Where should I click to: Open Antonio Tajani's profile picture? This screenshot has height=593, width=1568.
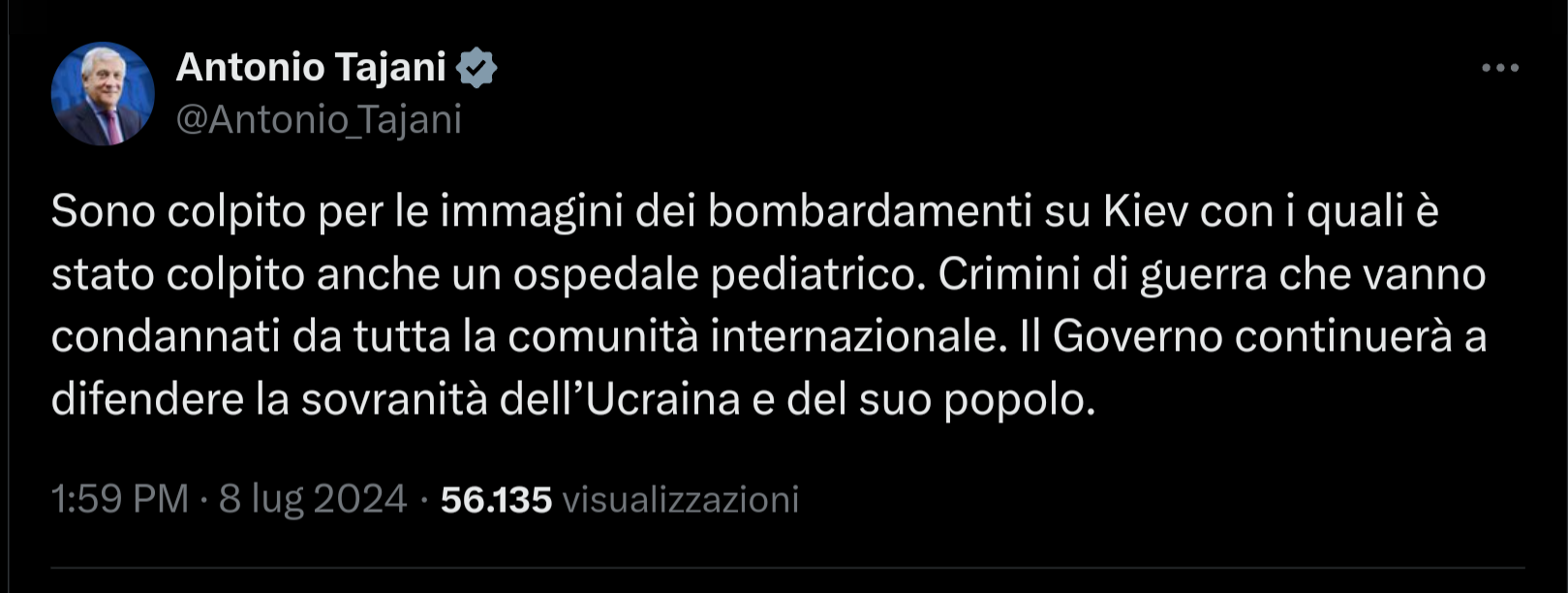tap(103, 94)
